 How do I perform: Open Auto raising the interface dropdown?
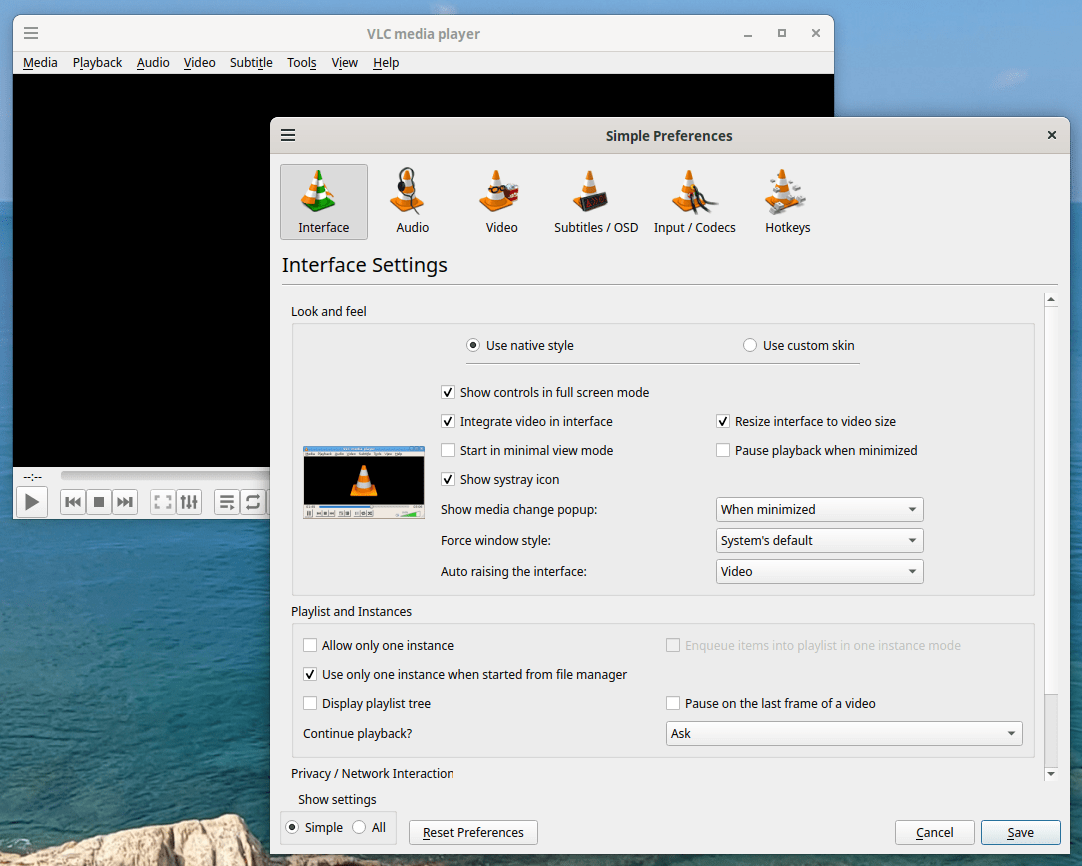click(819, 571)
